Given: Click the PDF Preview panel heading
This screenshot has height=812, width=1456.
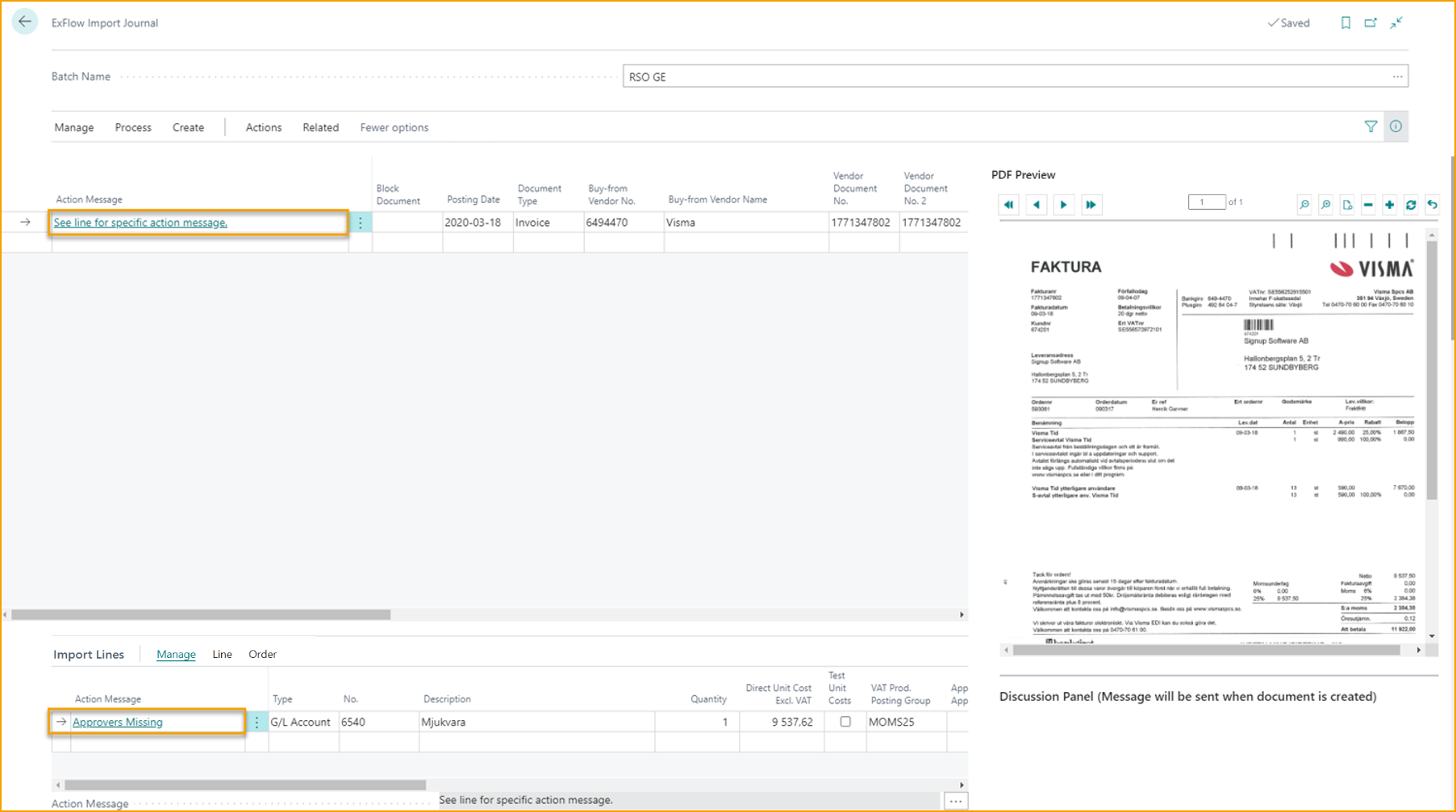Looking at the screenshot, I should 1023,174.
